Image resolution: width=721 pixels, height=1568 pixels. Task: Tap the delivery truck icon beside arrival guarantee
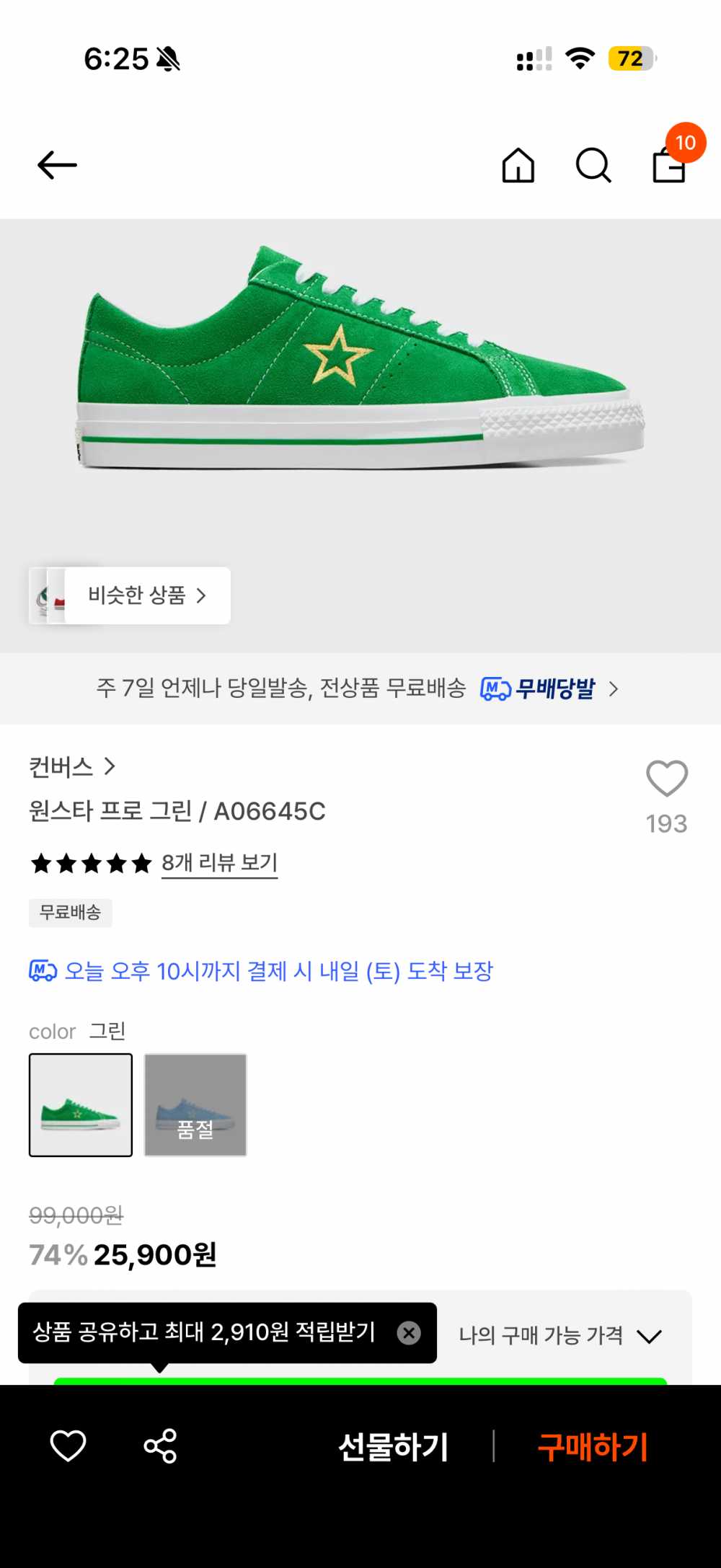click(43, 971)
